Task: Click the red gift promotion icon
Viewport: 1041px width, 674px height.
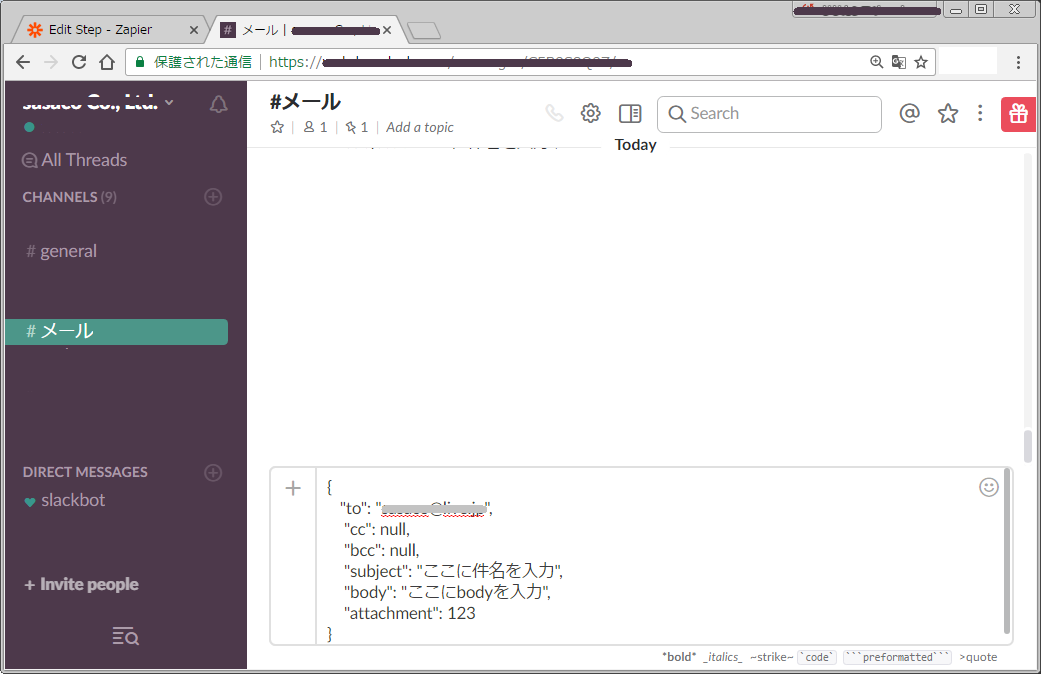Action: point(1018,113)
